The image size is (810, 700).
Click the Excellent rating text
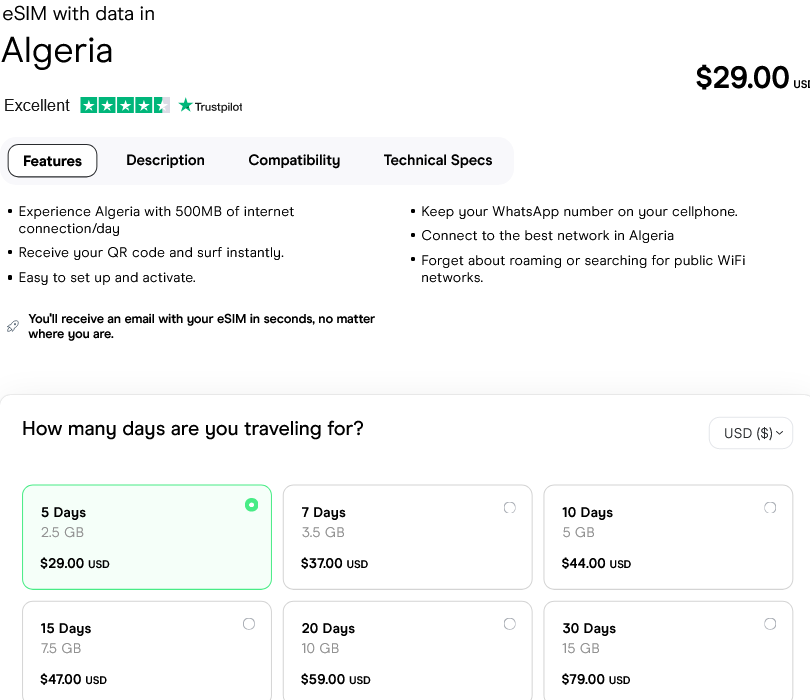[x=37, y=105]
